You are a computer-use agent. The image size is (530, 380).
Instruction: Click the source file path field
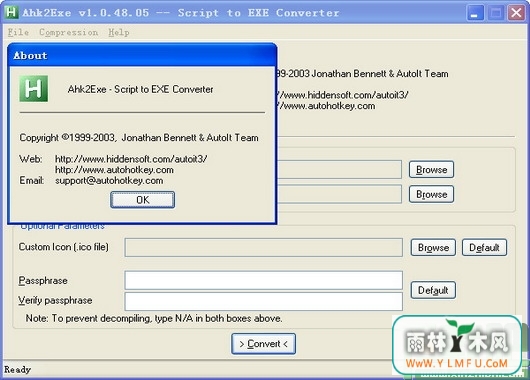(339, 169)
